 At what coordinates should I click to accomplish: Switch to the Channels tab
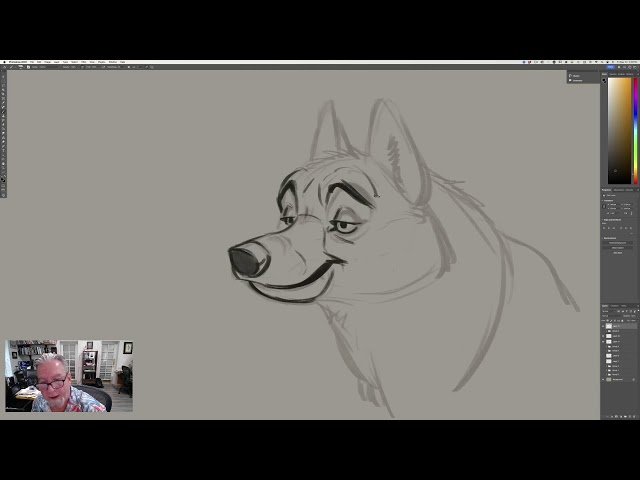click(x=615, y=306)
